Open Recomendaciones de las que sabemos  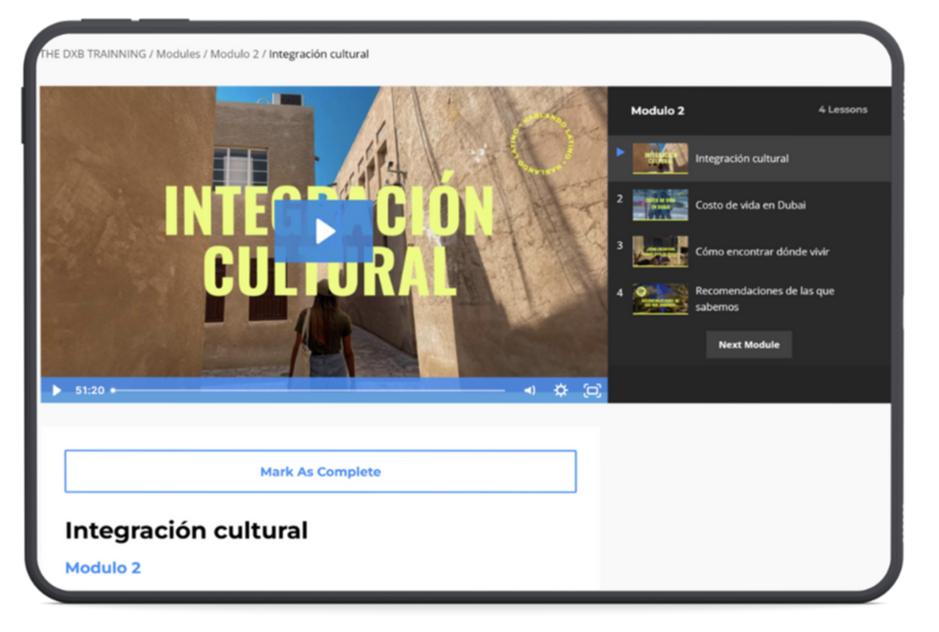click(x=762, y=298)
